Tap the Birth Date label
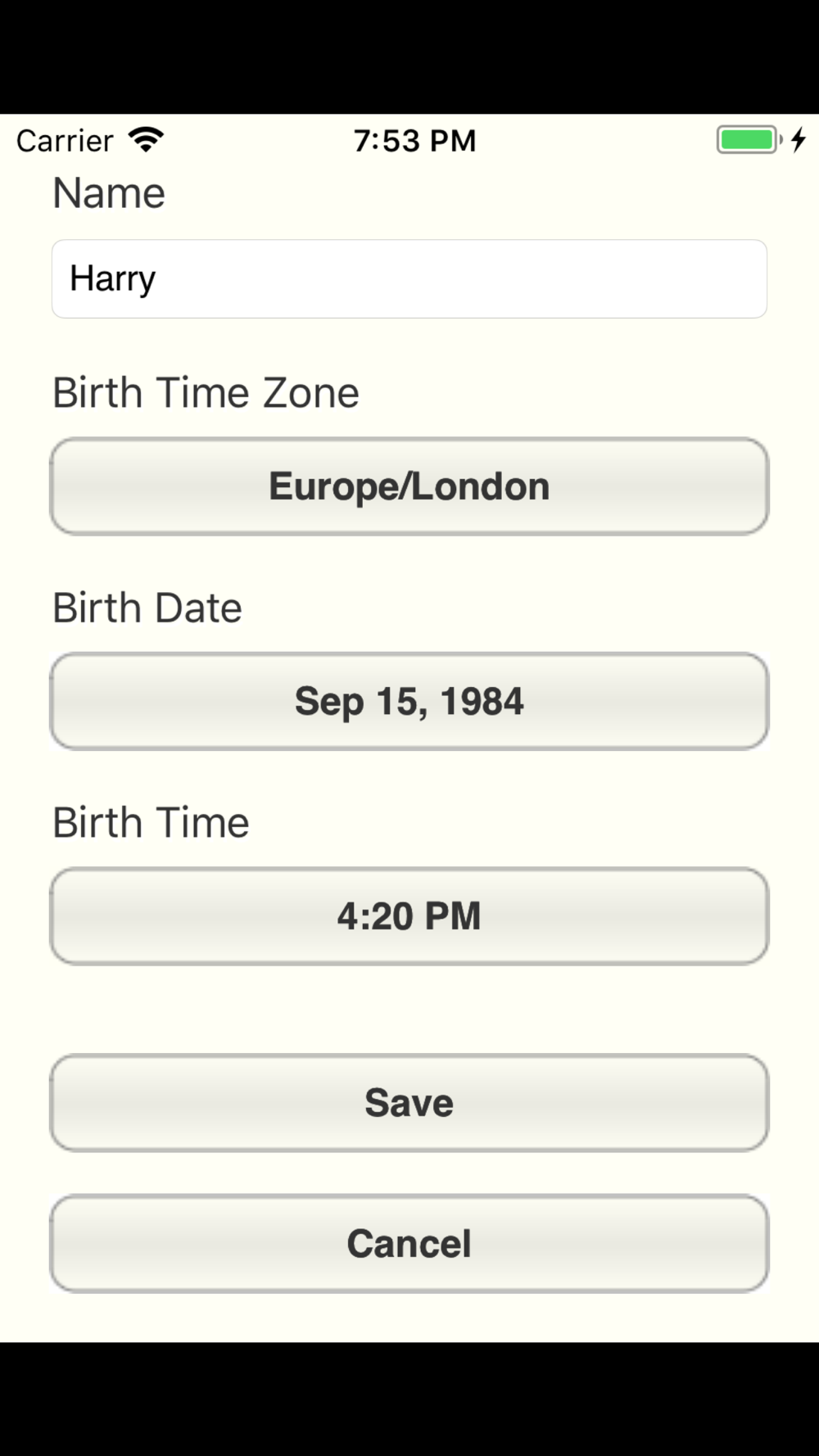 (x=147, y=608)
